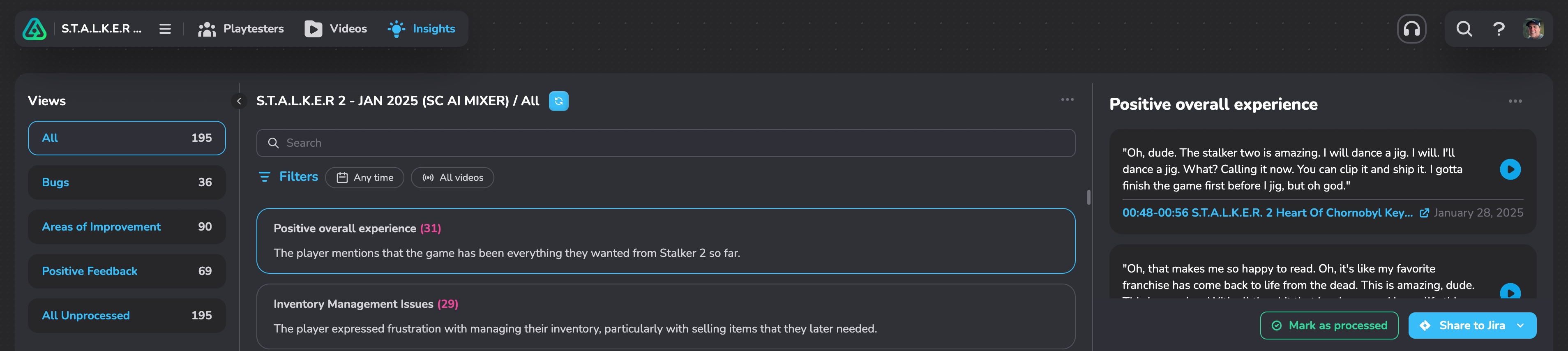Viewport: 1568px width, 351px height.
Task: Go to the Playtesters tab
Action: click(241, 29)
